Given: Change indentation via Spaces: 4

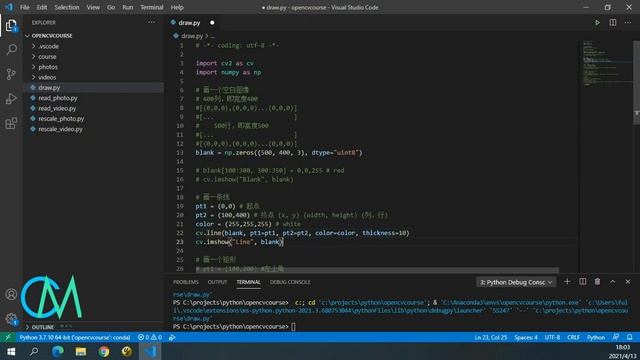Looking at the screenshot, I should pos(526,337).
